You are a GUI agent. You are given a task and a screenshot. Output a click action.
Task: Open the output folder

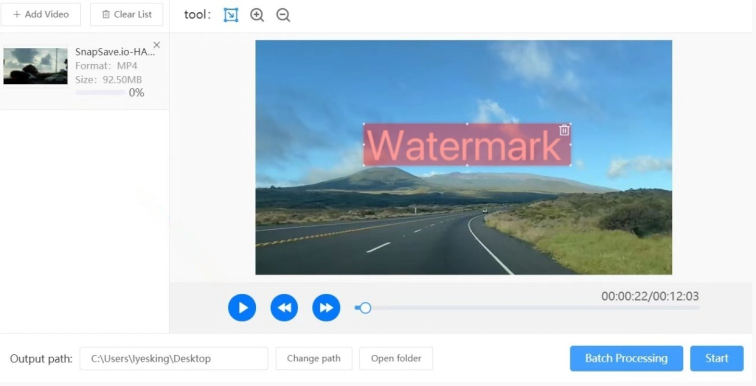396,359
